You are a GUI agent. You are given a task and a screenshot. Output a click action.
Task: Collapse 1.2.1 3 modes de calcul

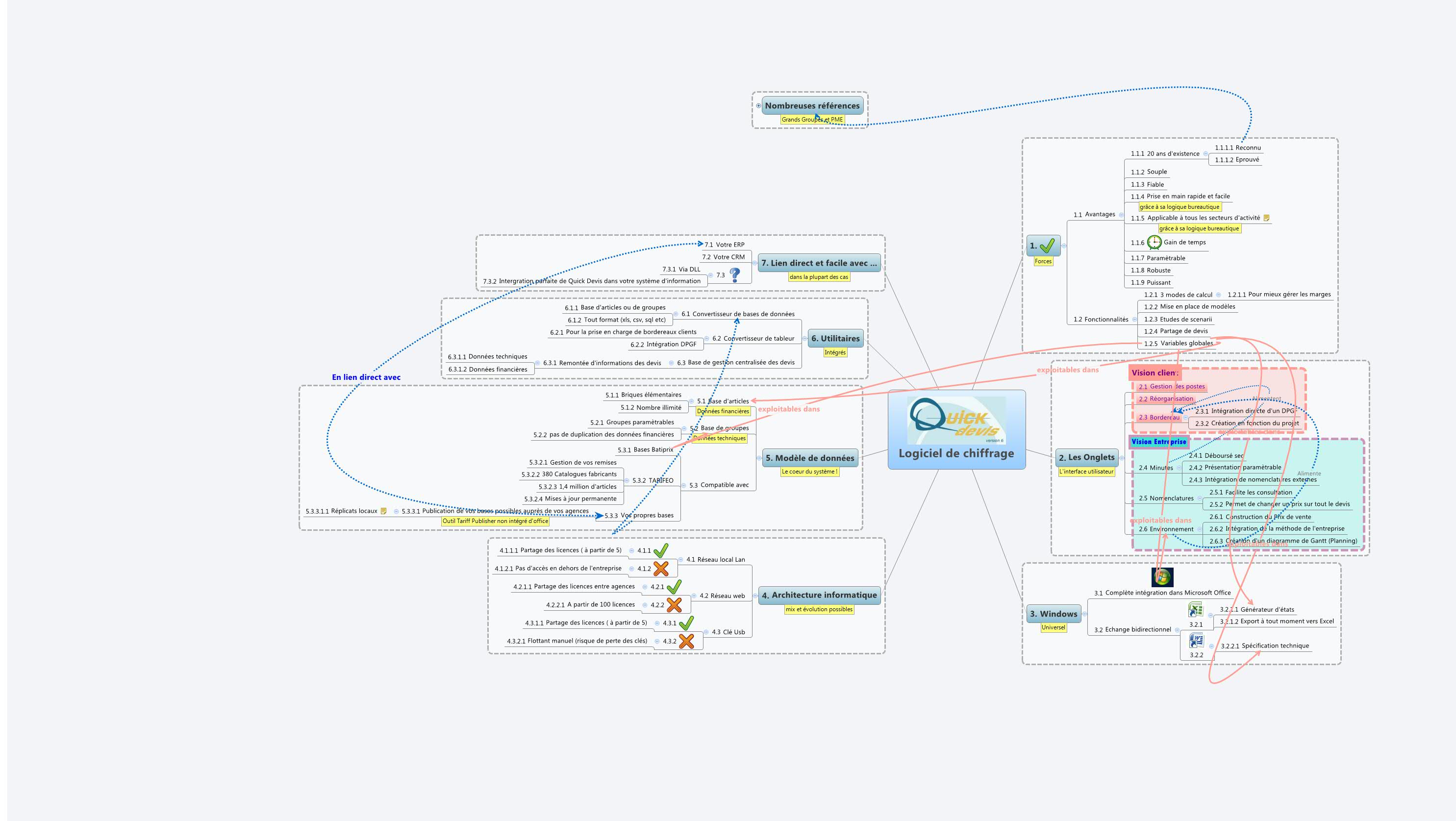point(1219,295)
